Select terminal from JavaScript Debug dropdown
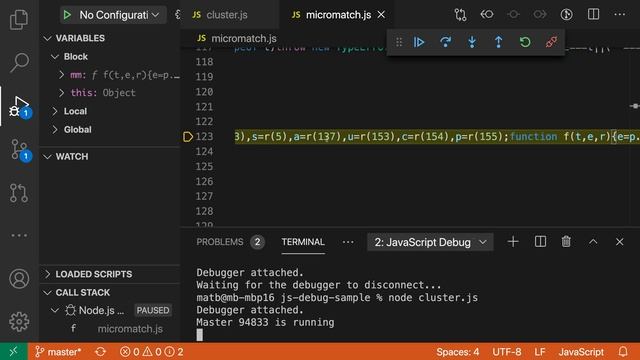The image size is (640, 360). [x=430, y=242]
